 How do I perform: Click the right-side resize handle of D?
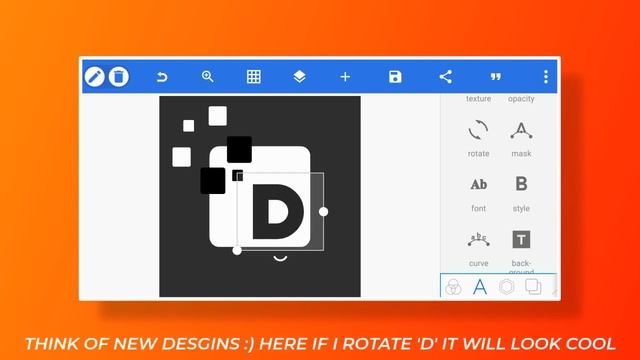[323, 211]
